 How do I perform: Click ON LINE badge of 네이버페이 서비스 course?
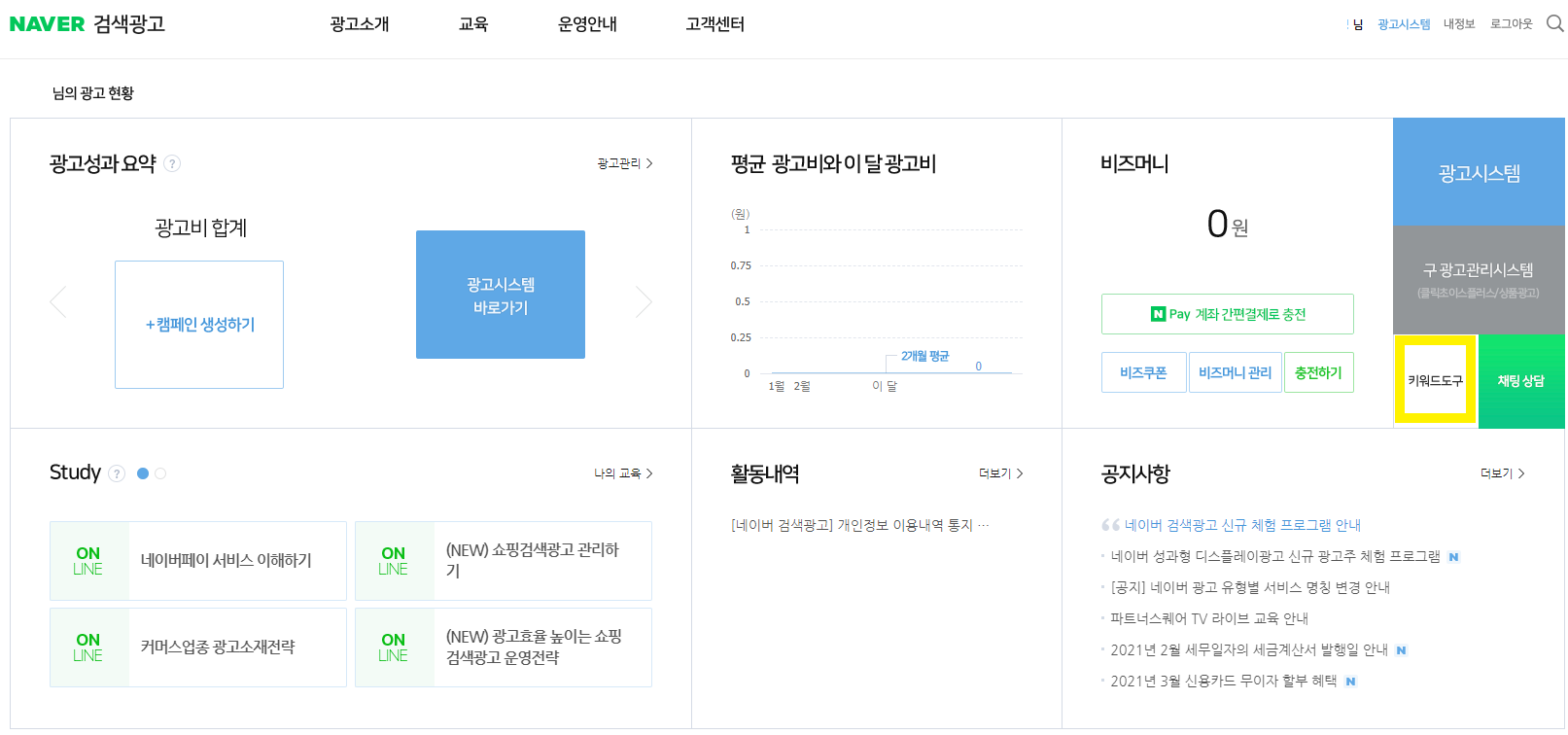tap(88, 561)
